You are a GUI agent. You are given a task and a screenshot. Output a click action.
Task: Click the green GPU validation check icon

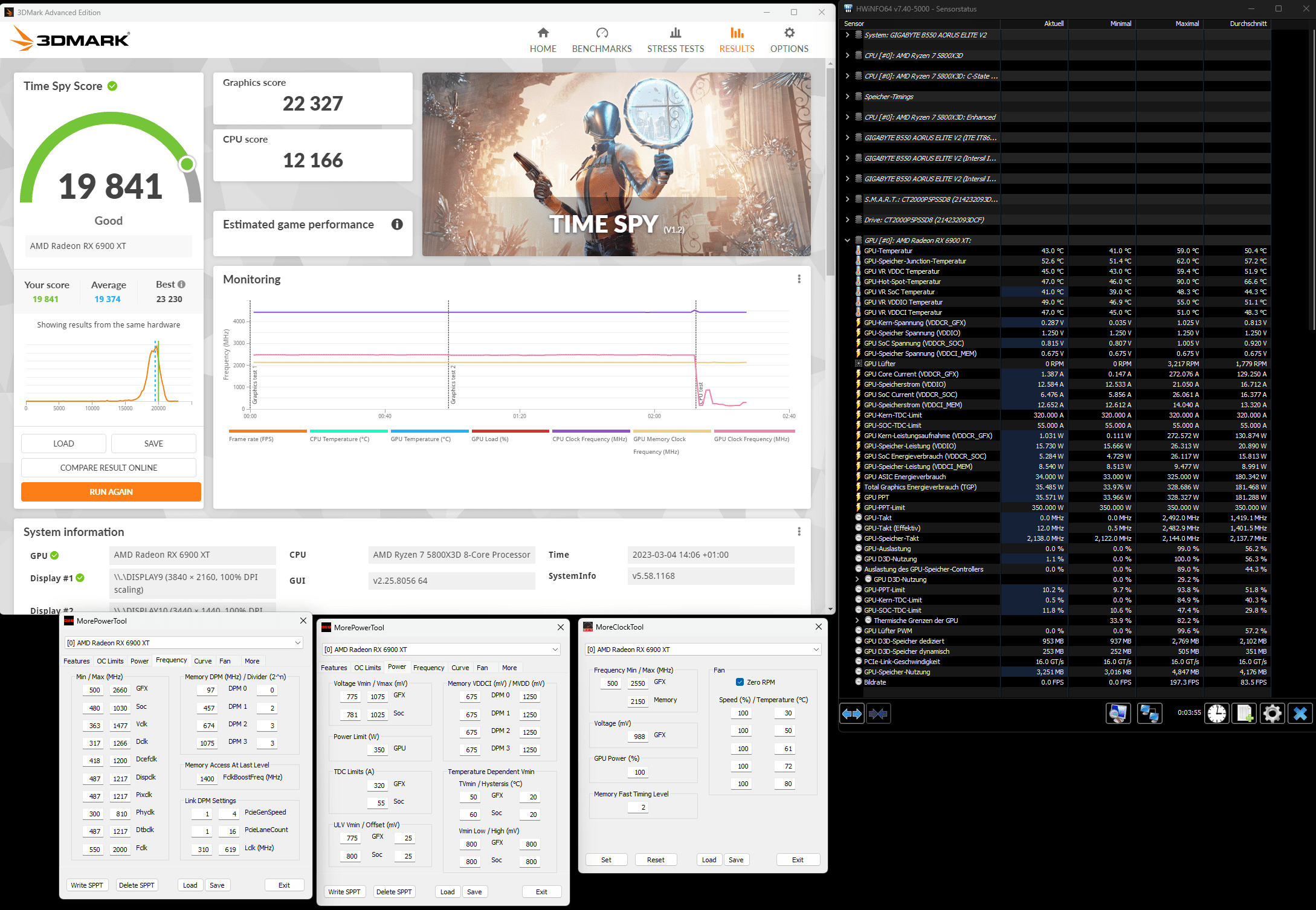pyautogui.click(x=54, y=555)
